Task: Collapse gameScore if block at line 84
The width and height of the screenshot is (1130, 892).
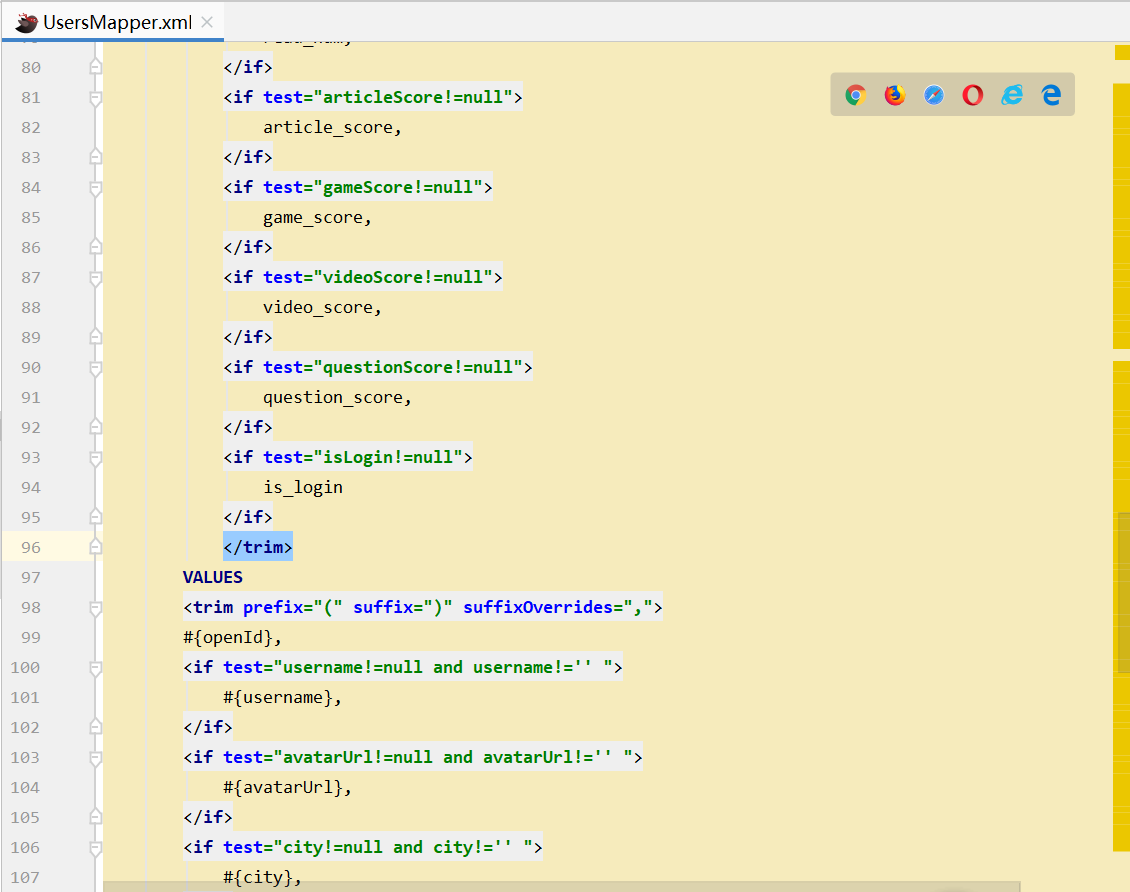Action: point(95,187)
